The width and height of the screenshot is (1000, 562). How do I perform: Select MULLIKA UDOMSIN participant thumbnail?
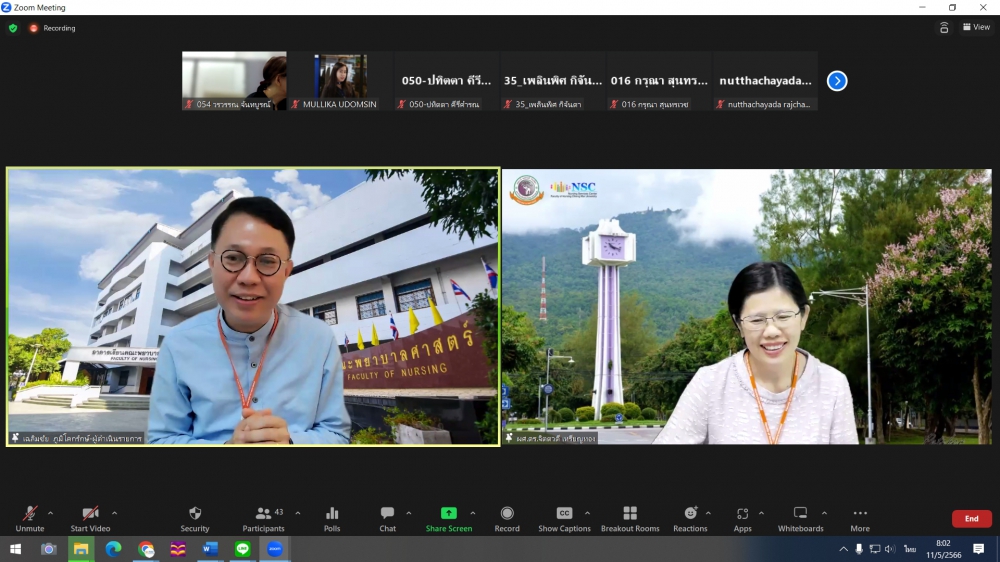pos(340,81)
